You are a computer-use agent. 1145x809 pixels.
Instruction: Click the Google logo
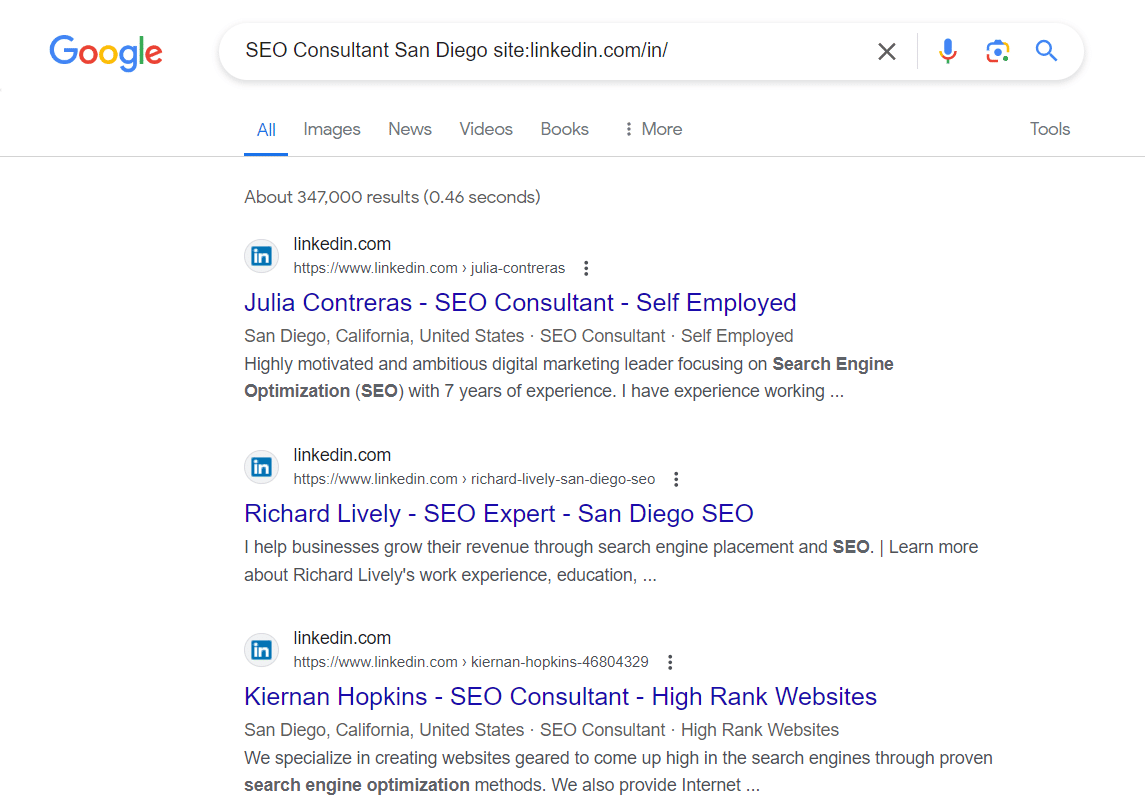coord(106,51)
